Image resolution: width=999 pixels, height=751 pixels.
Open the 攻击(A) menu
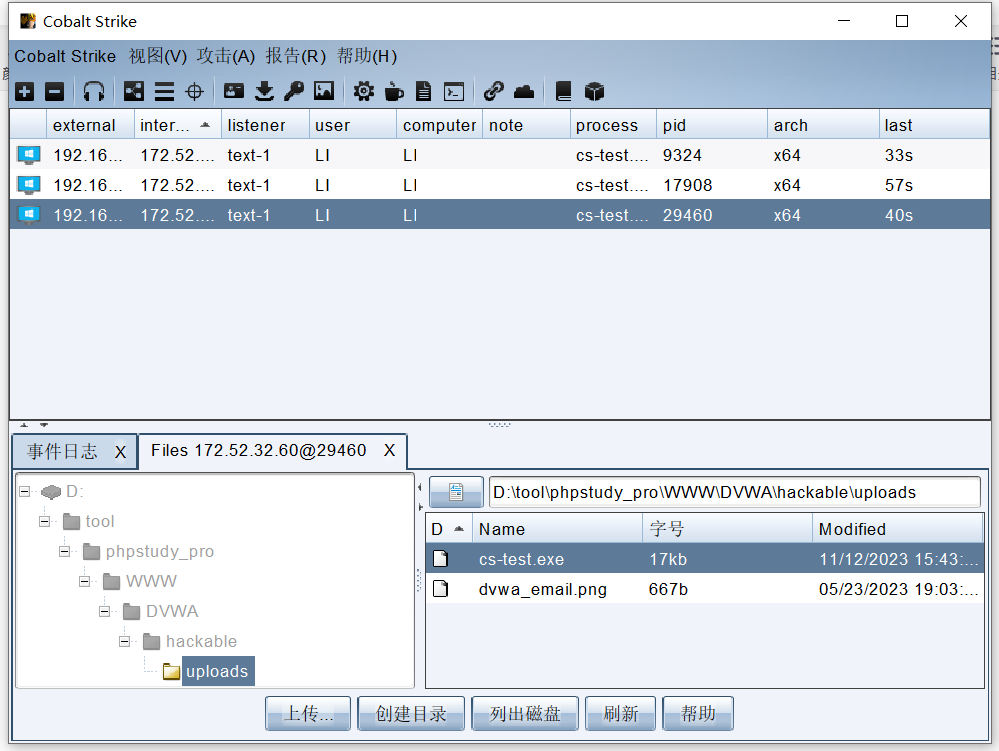226,56
